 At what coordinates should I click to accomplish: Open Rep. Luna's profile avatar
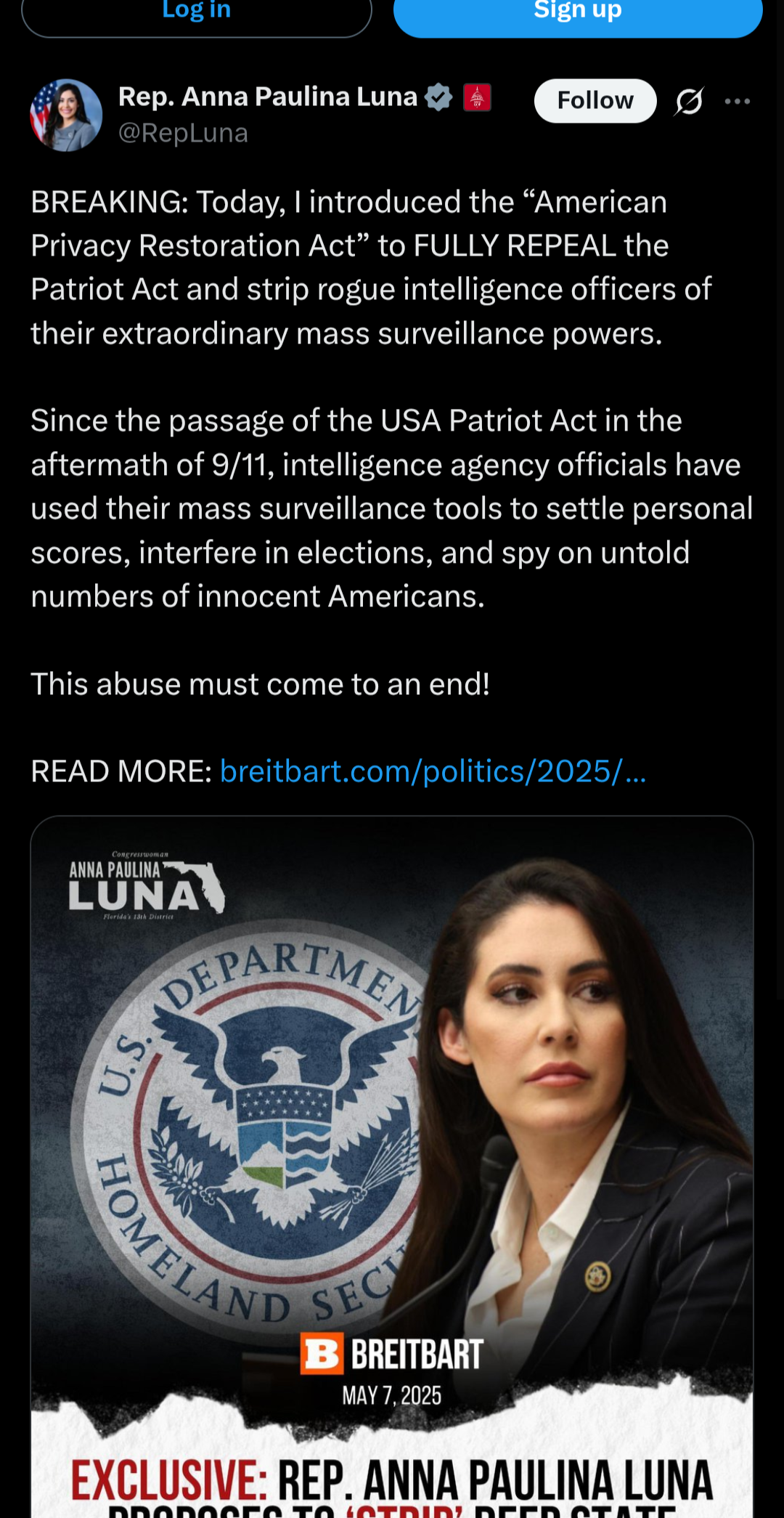point(66,115)
